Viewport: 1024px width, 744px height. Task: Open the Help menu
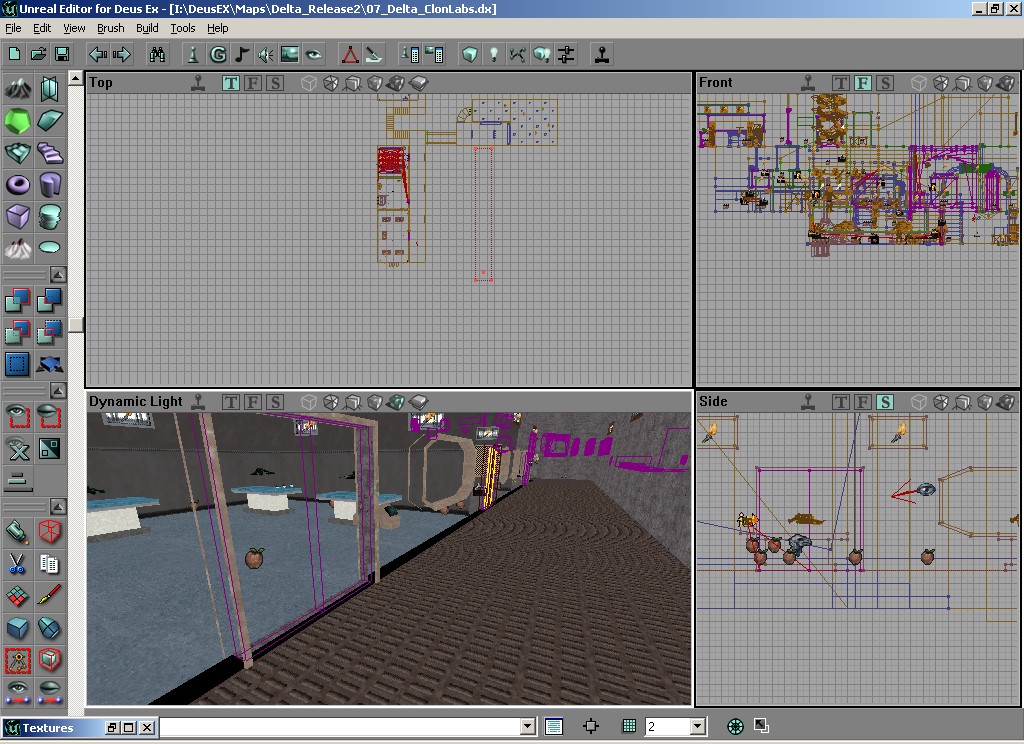click(217, 28)
